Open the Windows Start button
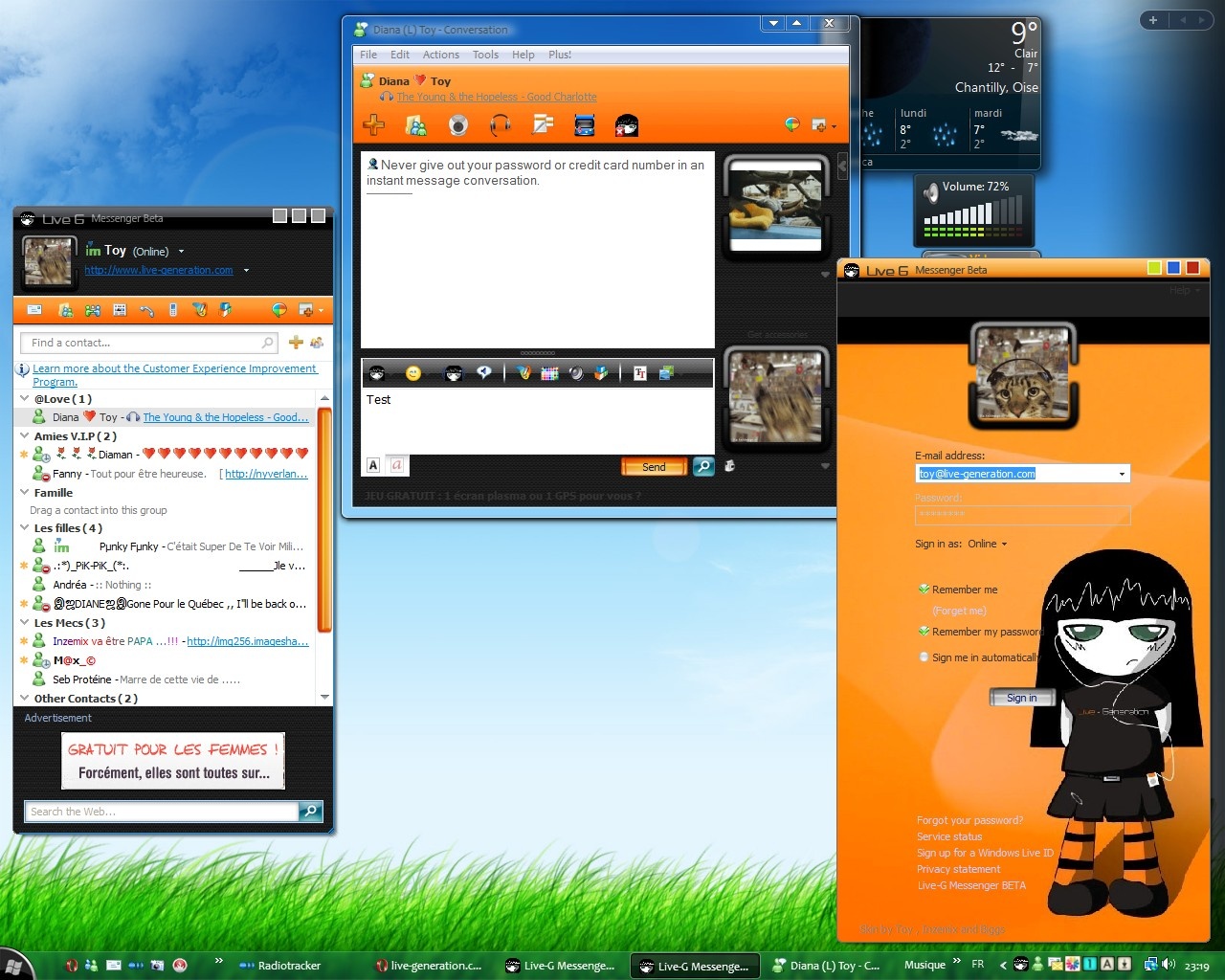This screenshot has width=1225, height=980. pos(13,965)
